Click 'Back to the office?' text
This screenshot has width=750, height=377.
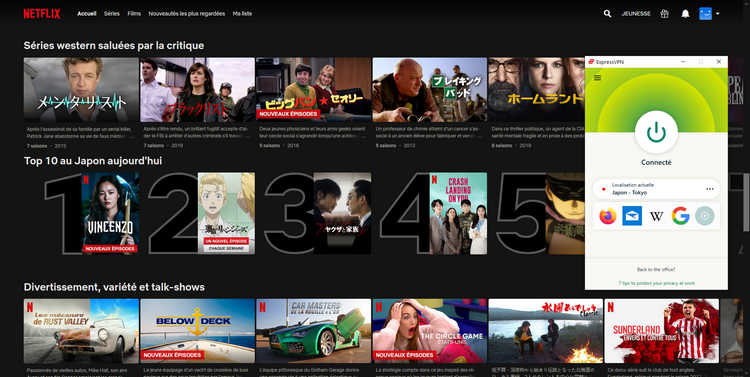(656, 270)
